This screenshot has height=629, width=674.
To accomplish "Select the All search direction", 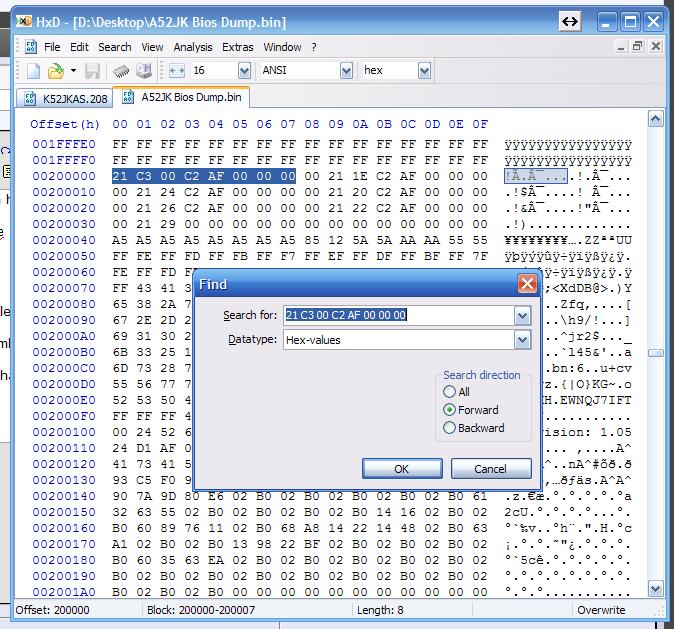I will [456, 392].
